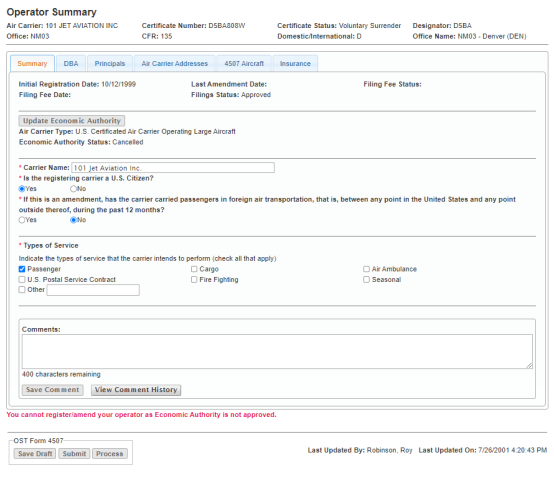The width and height of the screenshot is (554, 478).
Task: Toggle the Seasonal checkbox
Action: click(366, 280)
